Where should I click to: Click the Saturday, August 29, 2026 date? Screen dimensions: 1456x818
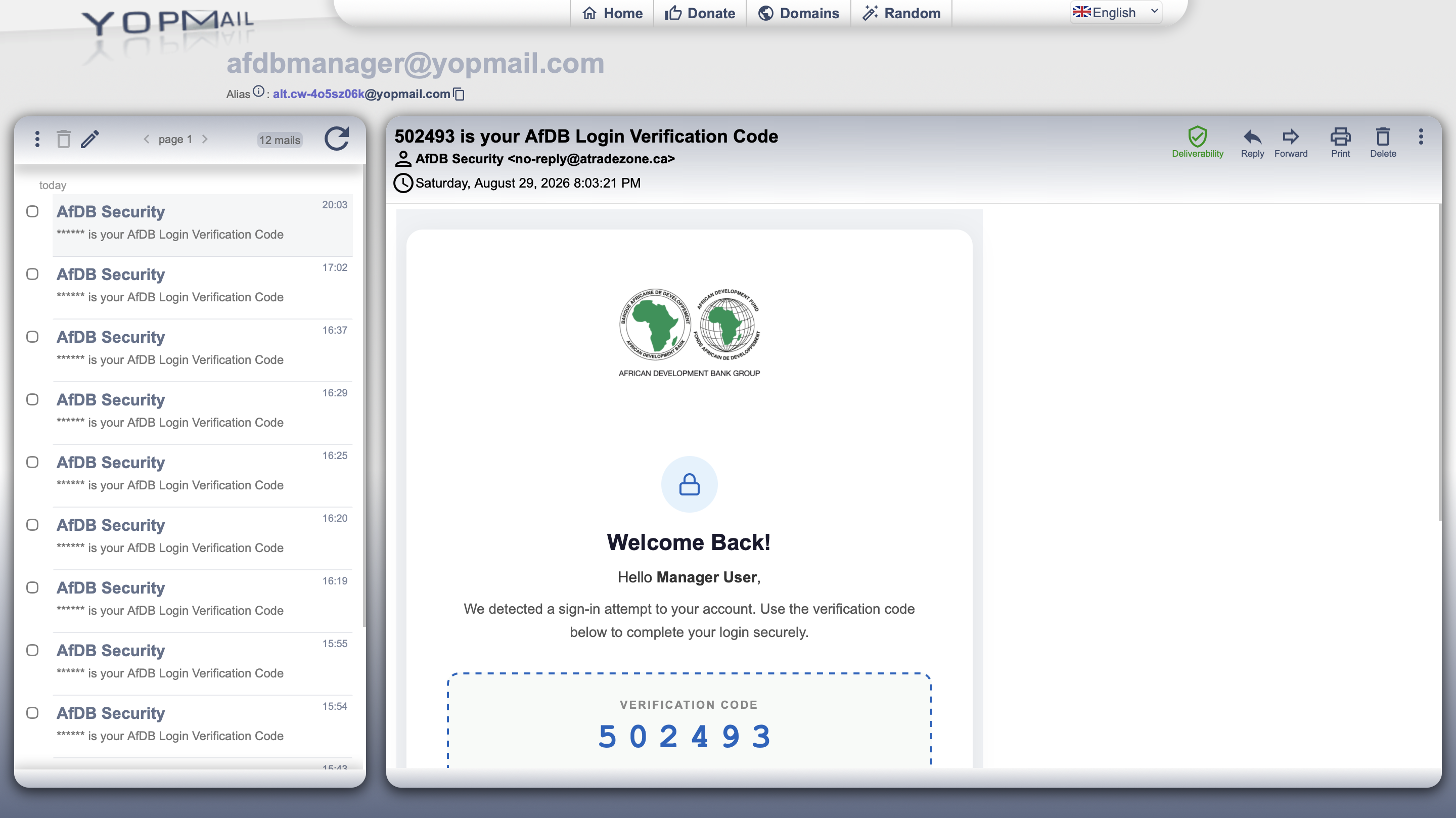[x=528, y=183]
